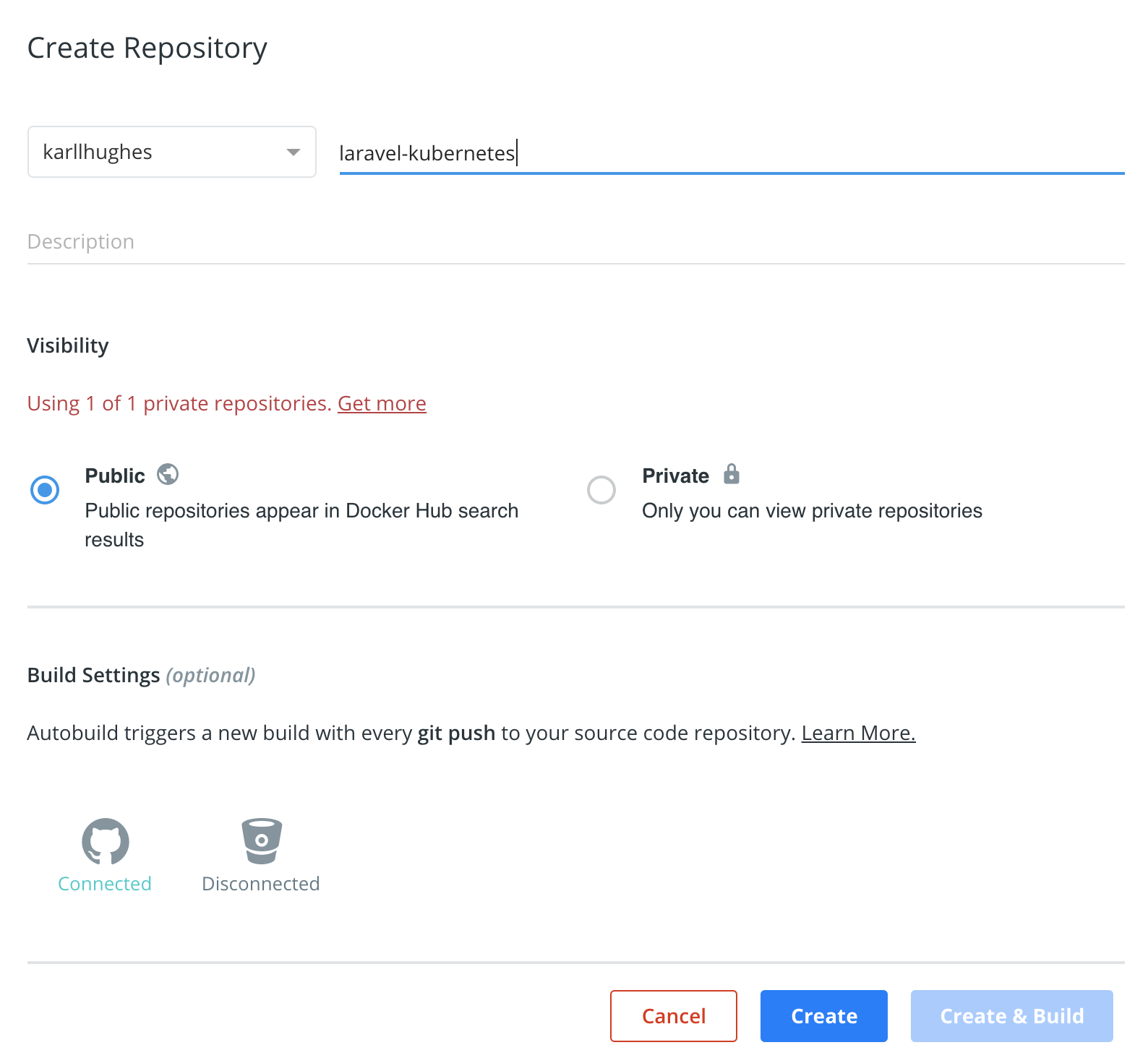Click the globe icon next to Public
Viewport: 1148px width, 1058px height.
[x=168, y=474]
